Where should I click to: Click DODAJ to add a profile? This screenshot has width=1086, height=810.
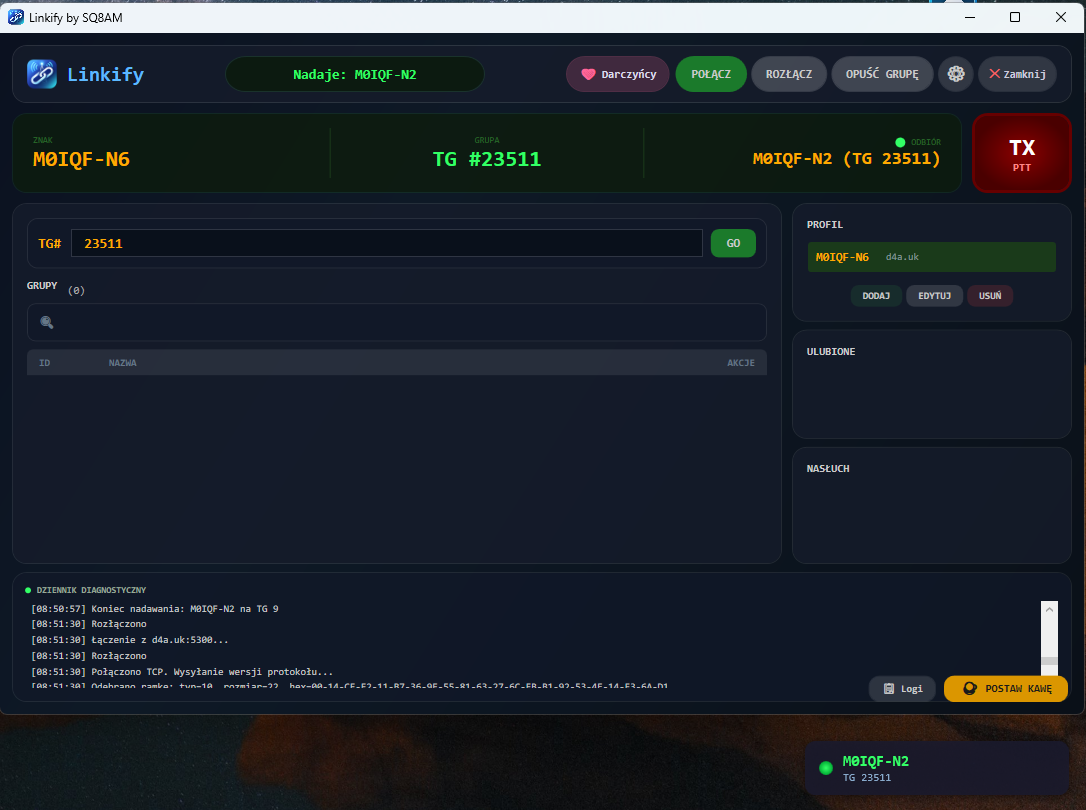coord(876,296)
